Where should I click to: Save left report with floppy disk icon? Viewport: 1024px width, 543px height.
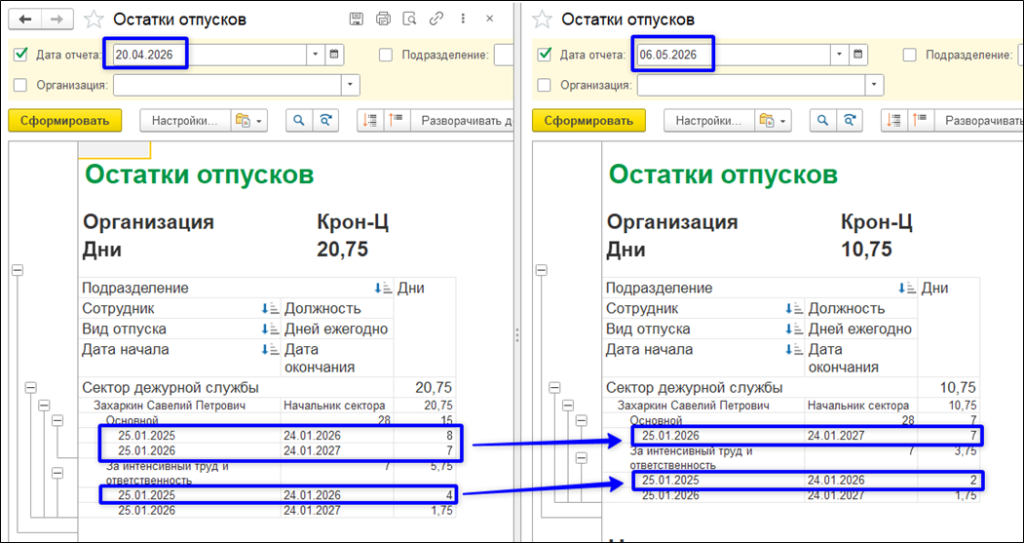356,19
